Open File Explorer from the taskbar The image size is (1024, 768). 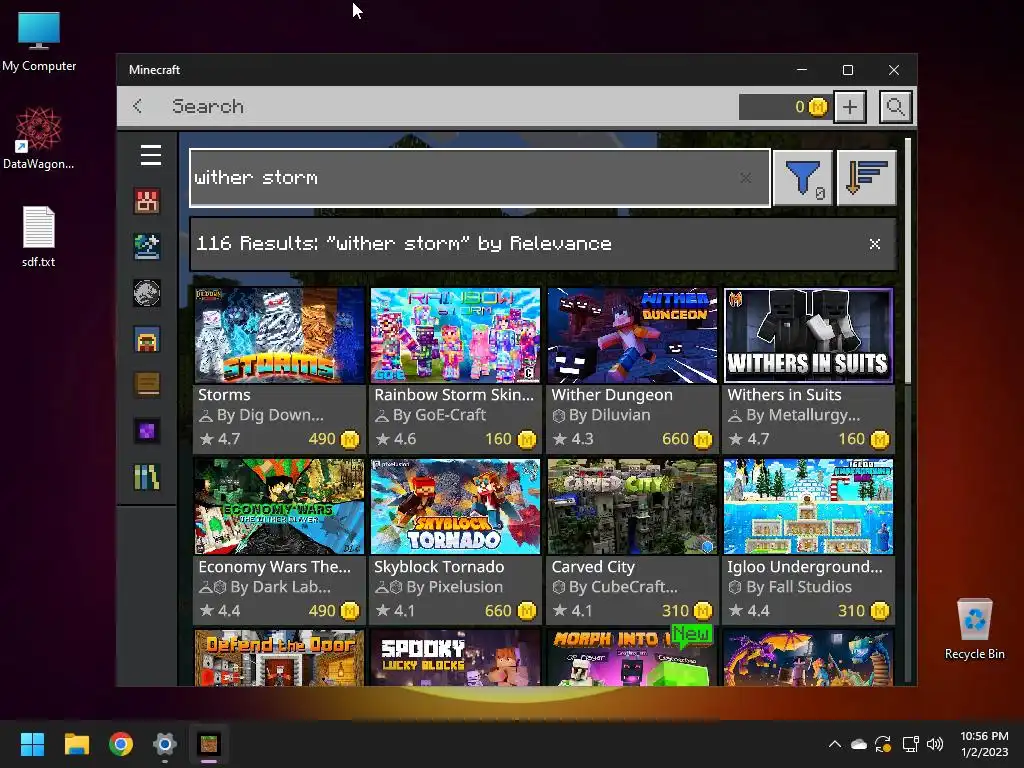coord(76,744)
